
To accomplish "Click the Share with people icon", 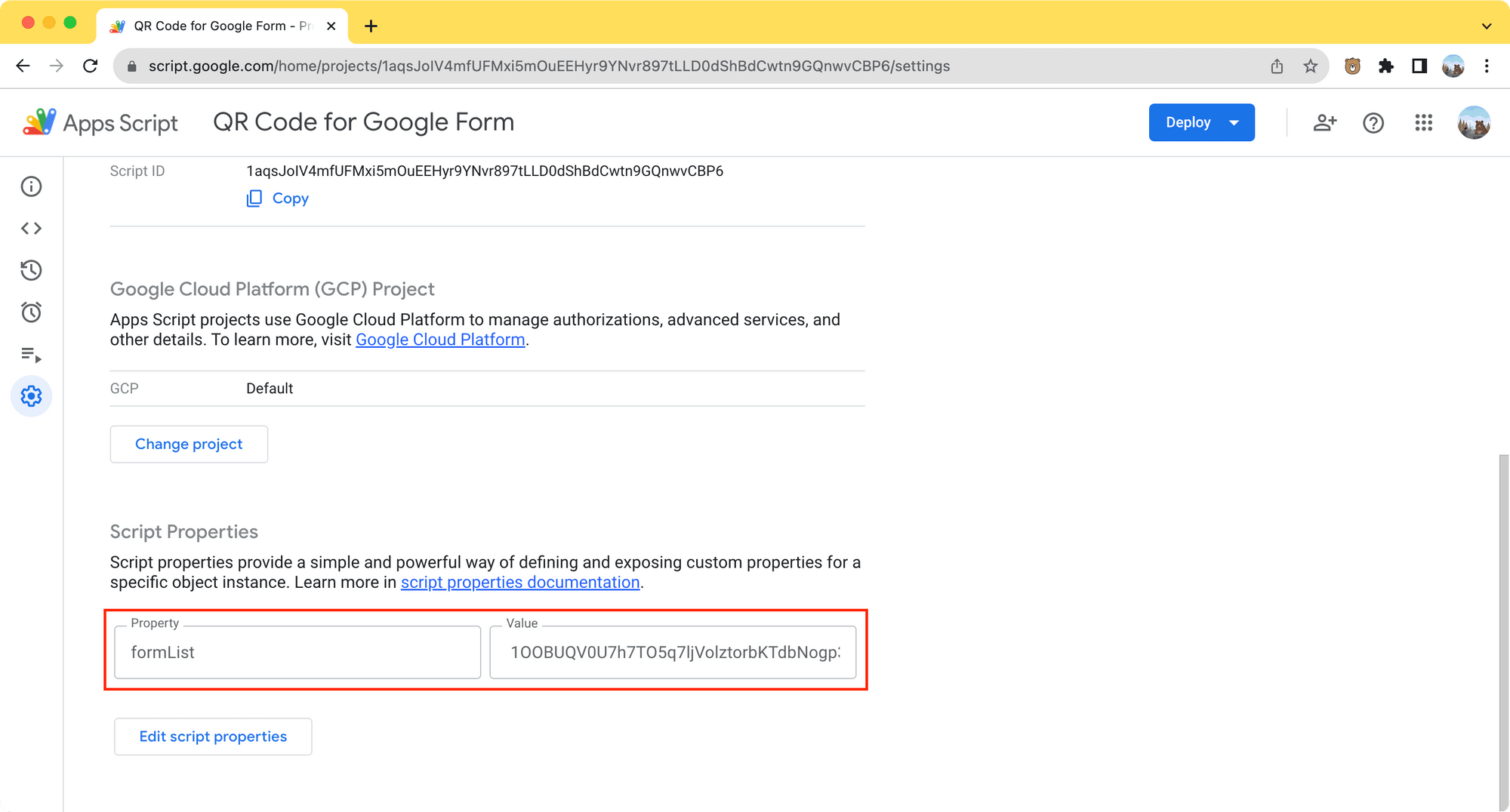I will pyautogui.click(x=1325, y=122).
